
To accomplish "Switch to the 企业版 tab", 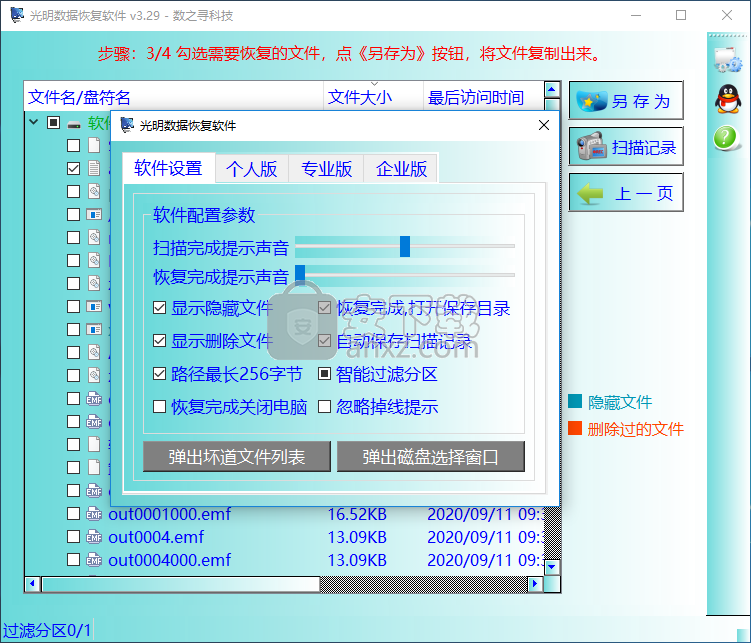I will click(401, 169).
